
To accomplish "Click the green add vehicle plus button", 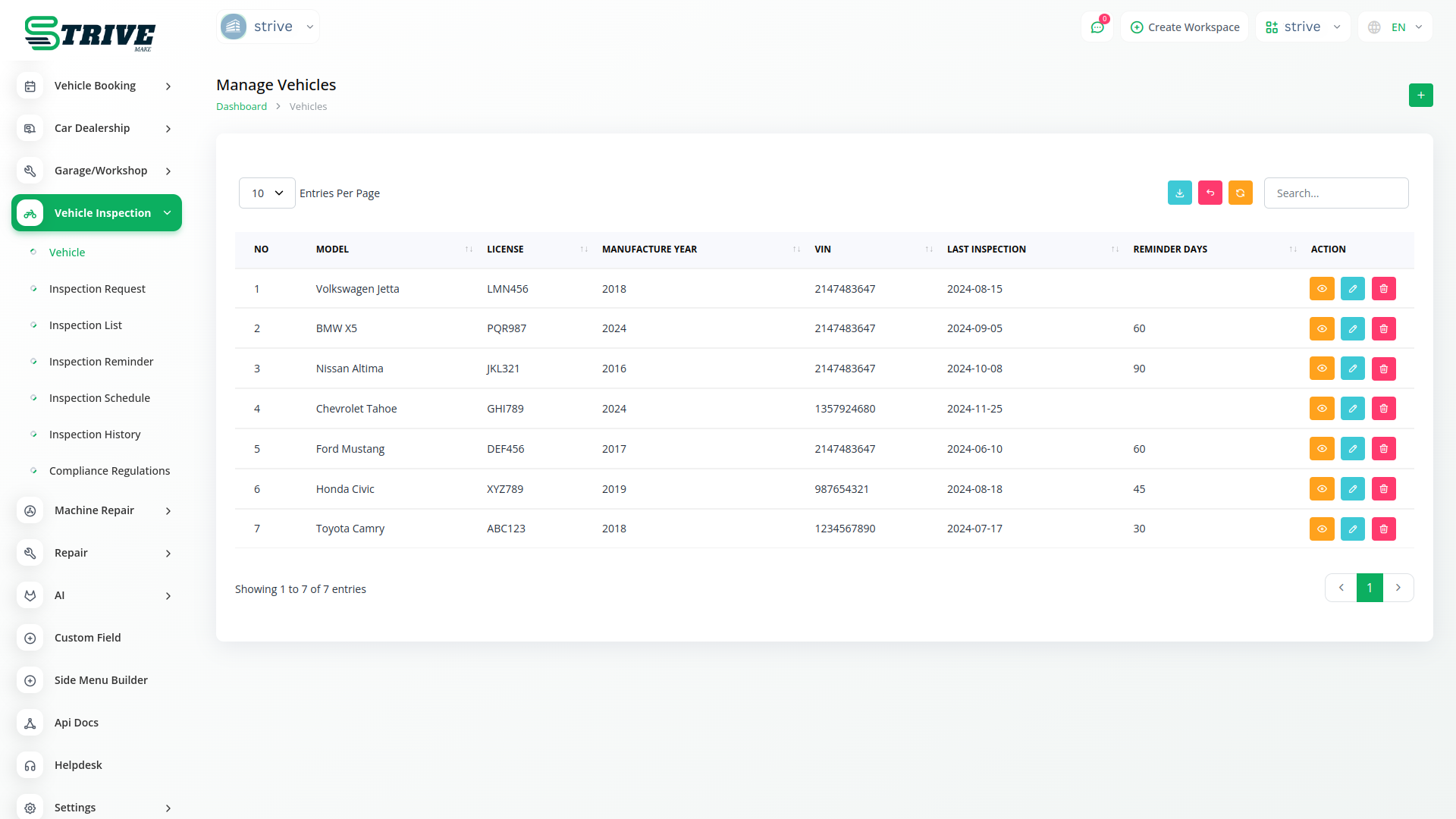I will (x=1420, y=95).
